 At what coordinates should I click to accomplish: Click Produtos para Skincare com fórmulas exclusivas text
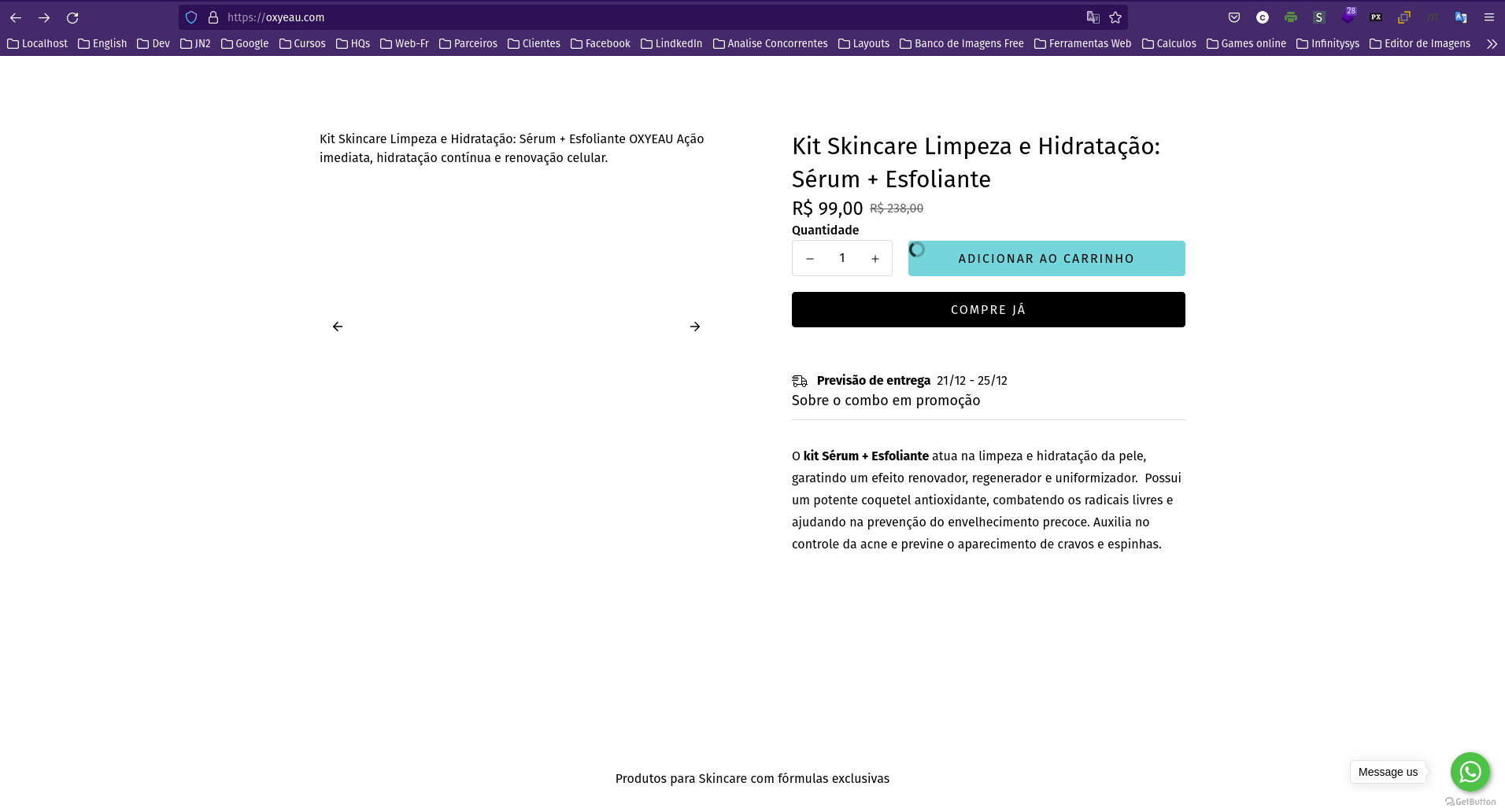point(752,778)
